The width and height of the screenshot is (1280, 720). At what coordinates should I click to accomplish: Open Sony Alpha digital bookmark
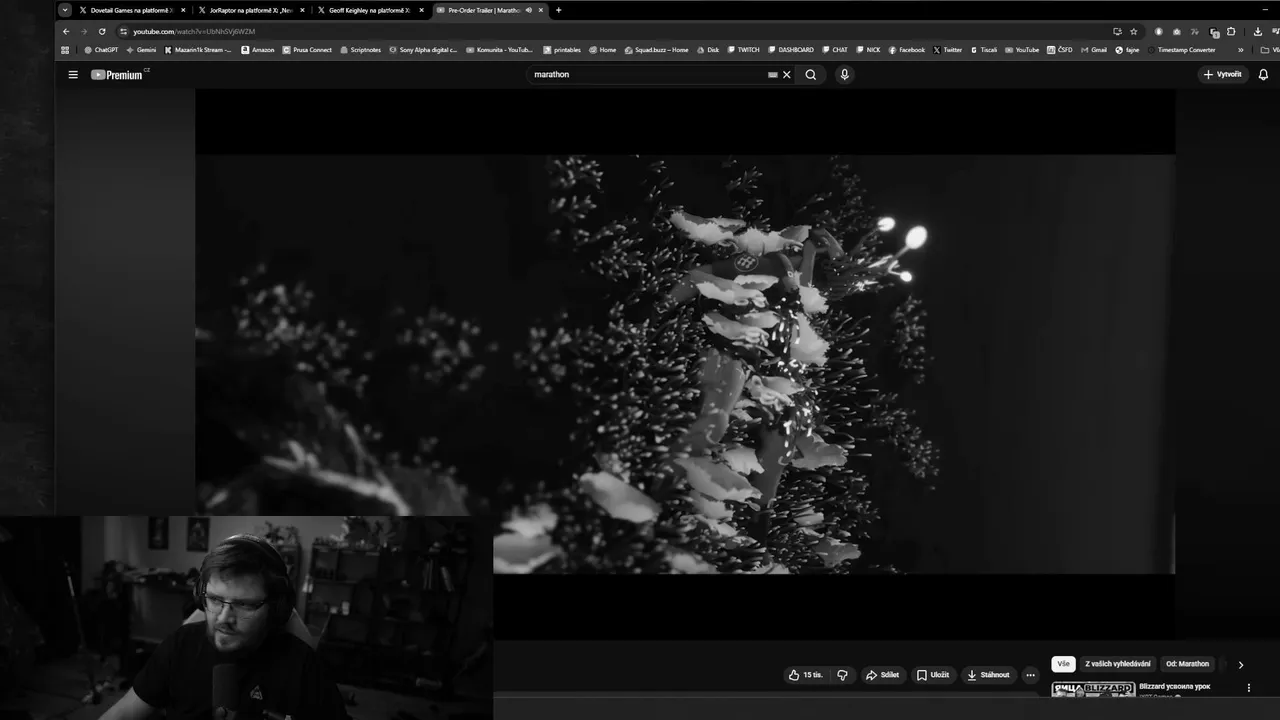(x=424, y=50)
